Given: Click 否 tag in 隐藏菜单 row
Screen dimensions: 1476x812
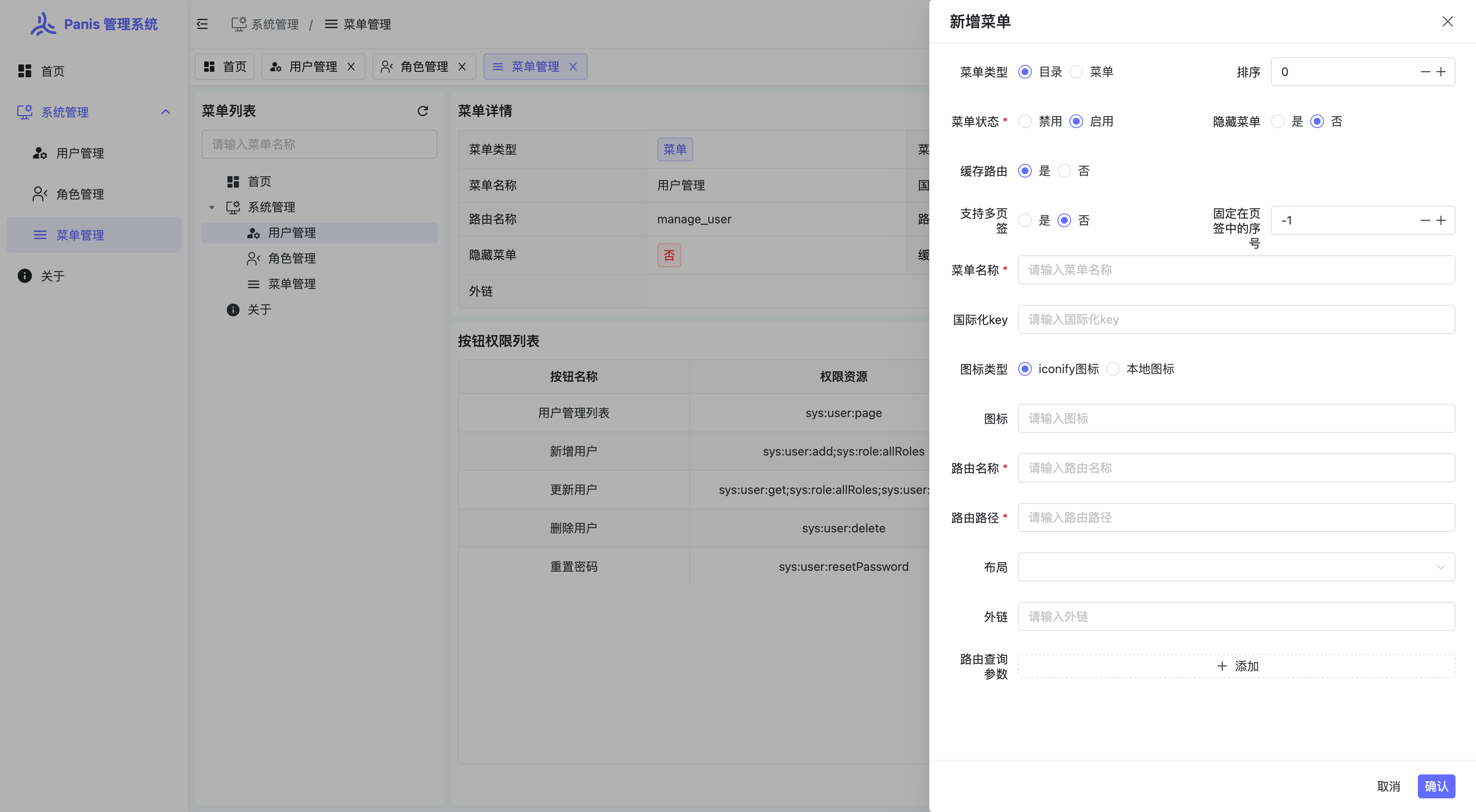Looking at the screenshot, I should pos(669,255).
